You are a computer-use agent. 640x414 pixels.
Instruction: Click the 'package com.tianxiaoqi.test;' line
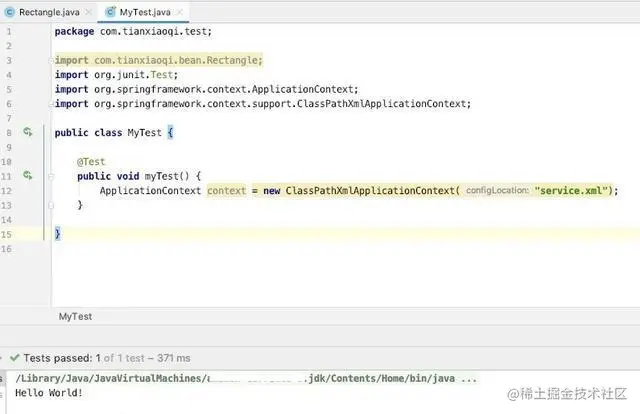(x=133, y=31)
